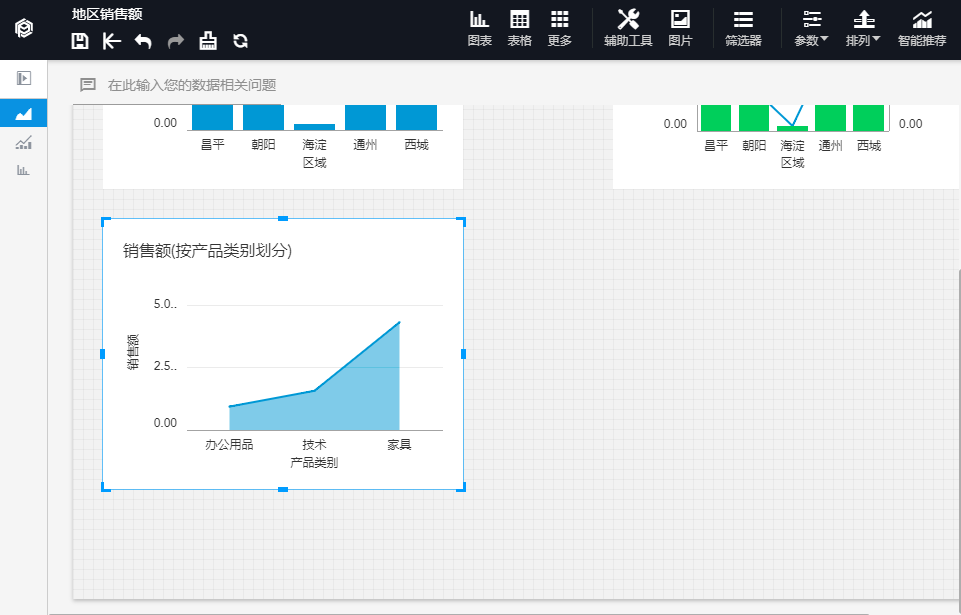
Task: Open the 筛选器 filter panel
Action: click(743, 28)
